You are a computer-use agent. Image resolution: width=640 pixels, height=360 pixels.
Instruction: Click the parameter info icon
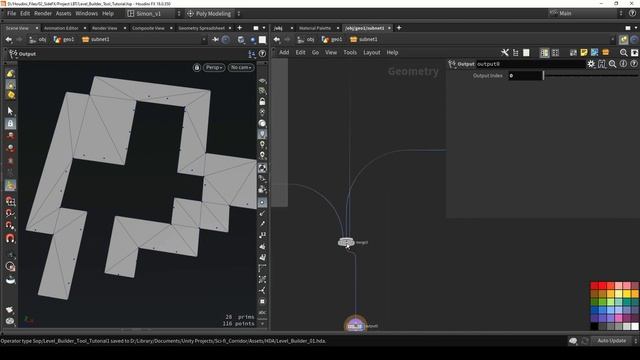click(623, 64)
